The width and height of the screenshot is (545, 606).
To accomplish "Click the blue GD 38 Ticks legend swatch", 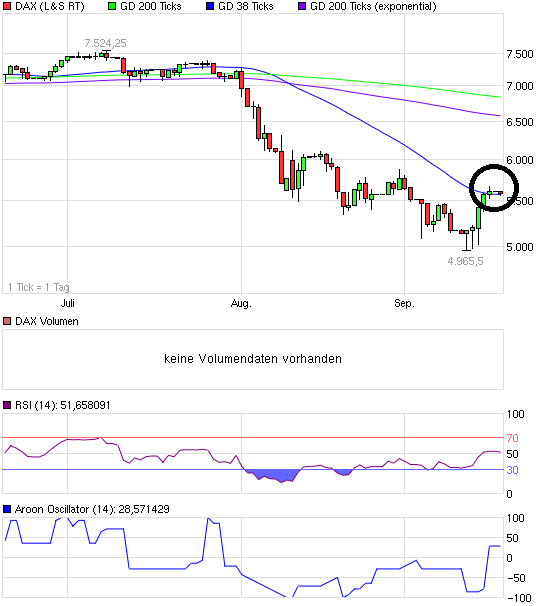I will click(x=210, y=6).
